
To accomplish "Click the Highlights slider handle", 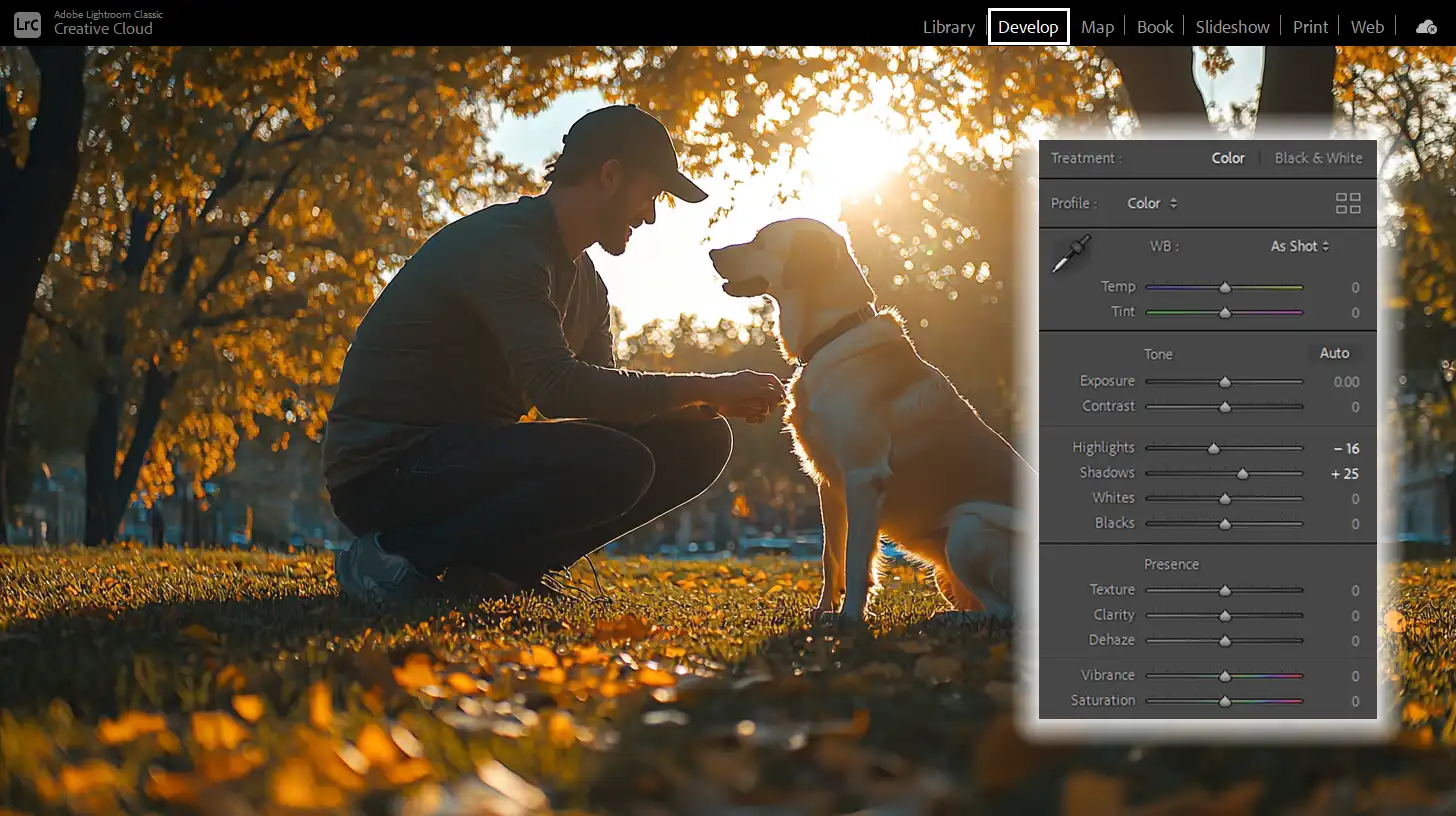I will click(1213, 449).
